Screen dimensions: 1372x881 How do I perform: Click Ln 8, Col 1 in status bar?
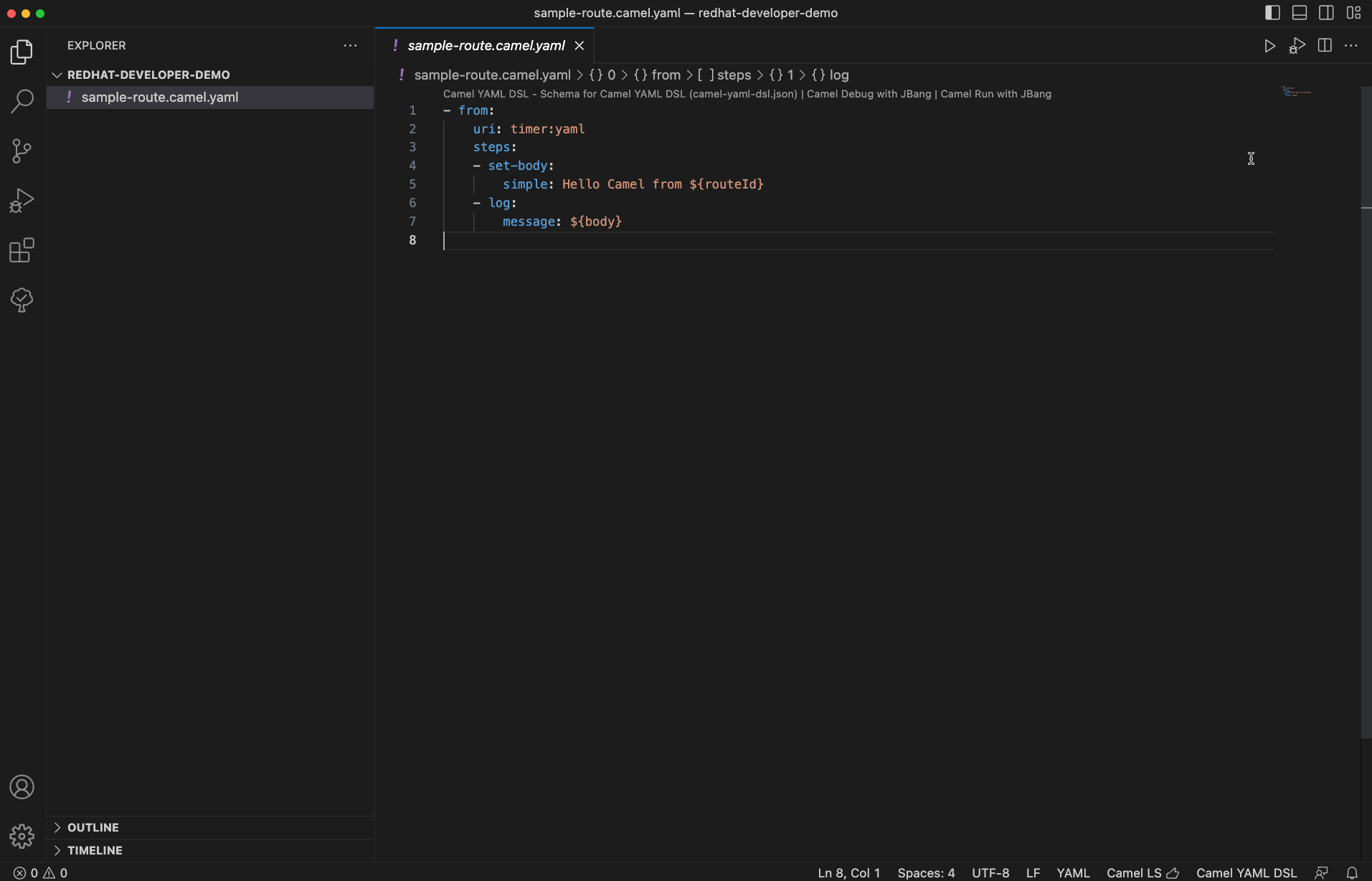pos(849,872)
